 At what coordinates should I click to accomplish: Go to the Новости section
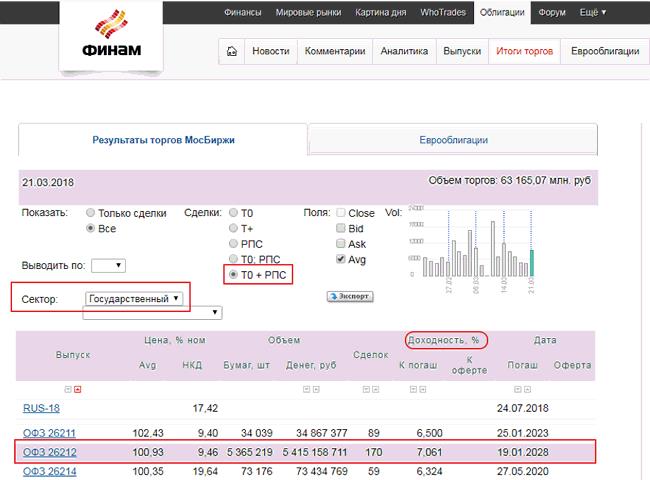pyautogui.click(x=271, y=51)
